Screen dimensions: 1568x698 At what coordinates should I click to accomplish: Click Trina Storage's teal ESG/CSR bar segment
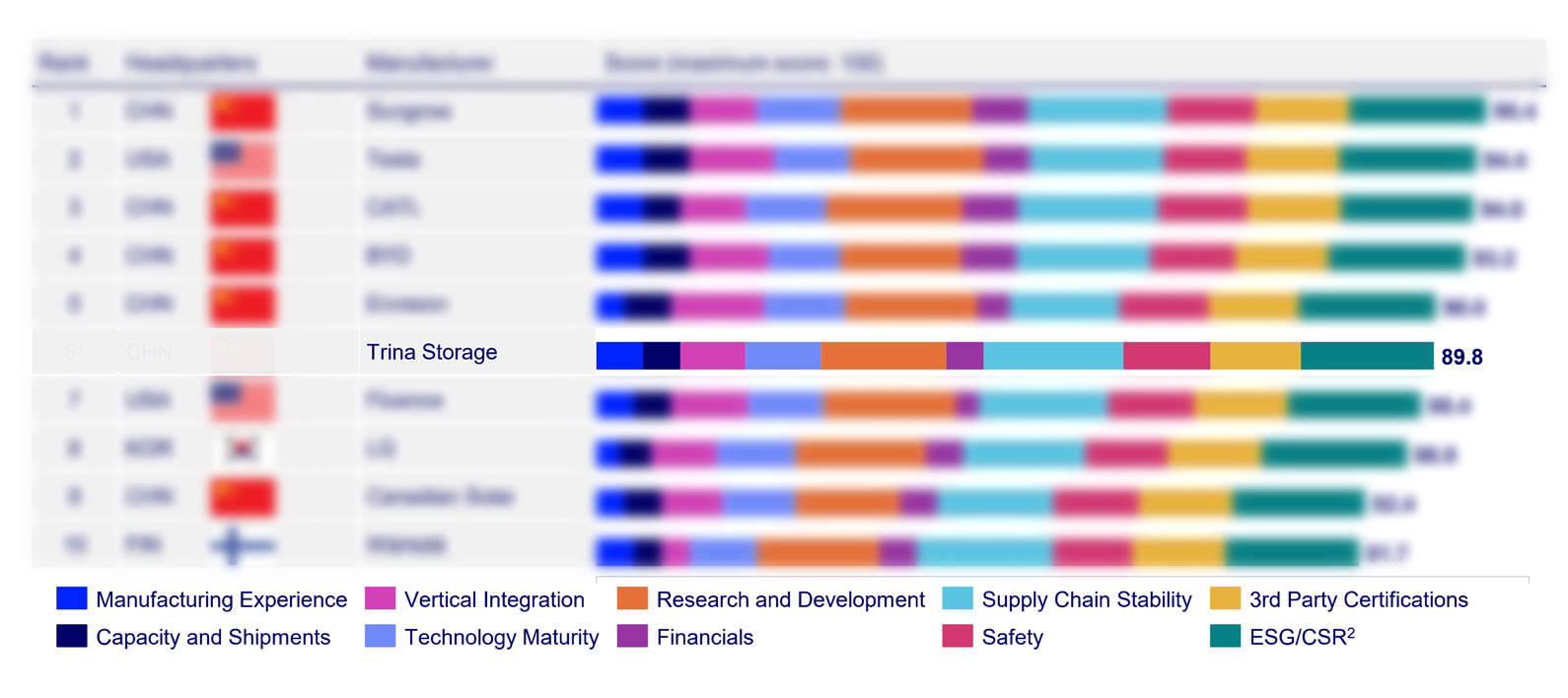1367,356
